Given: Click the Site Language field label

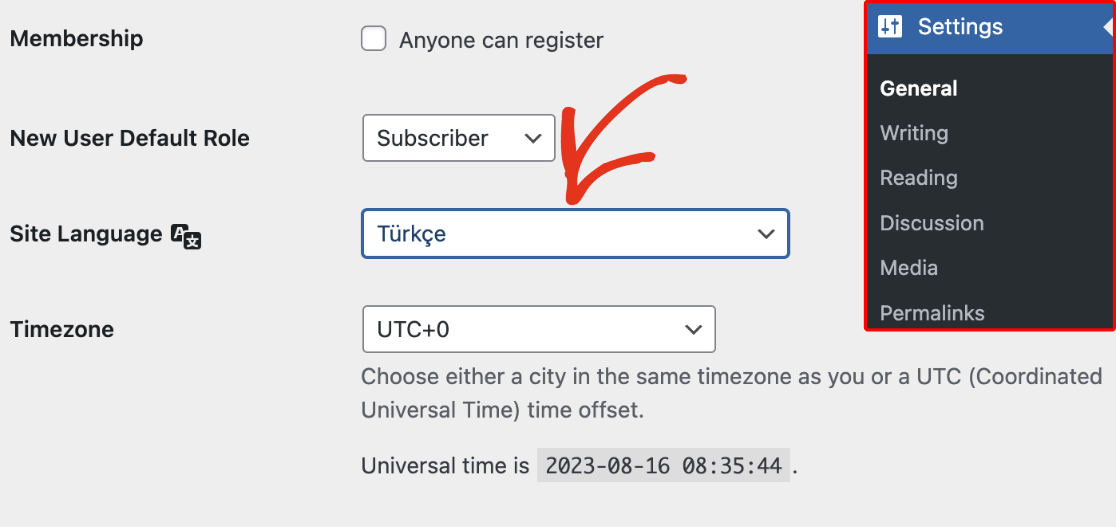Looking at the screenshot, I should (86, 234).
